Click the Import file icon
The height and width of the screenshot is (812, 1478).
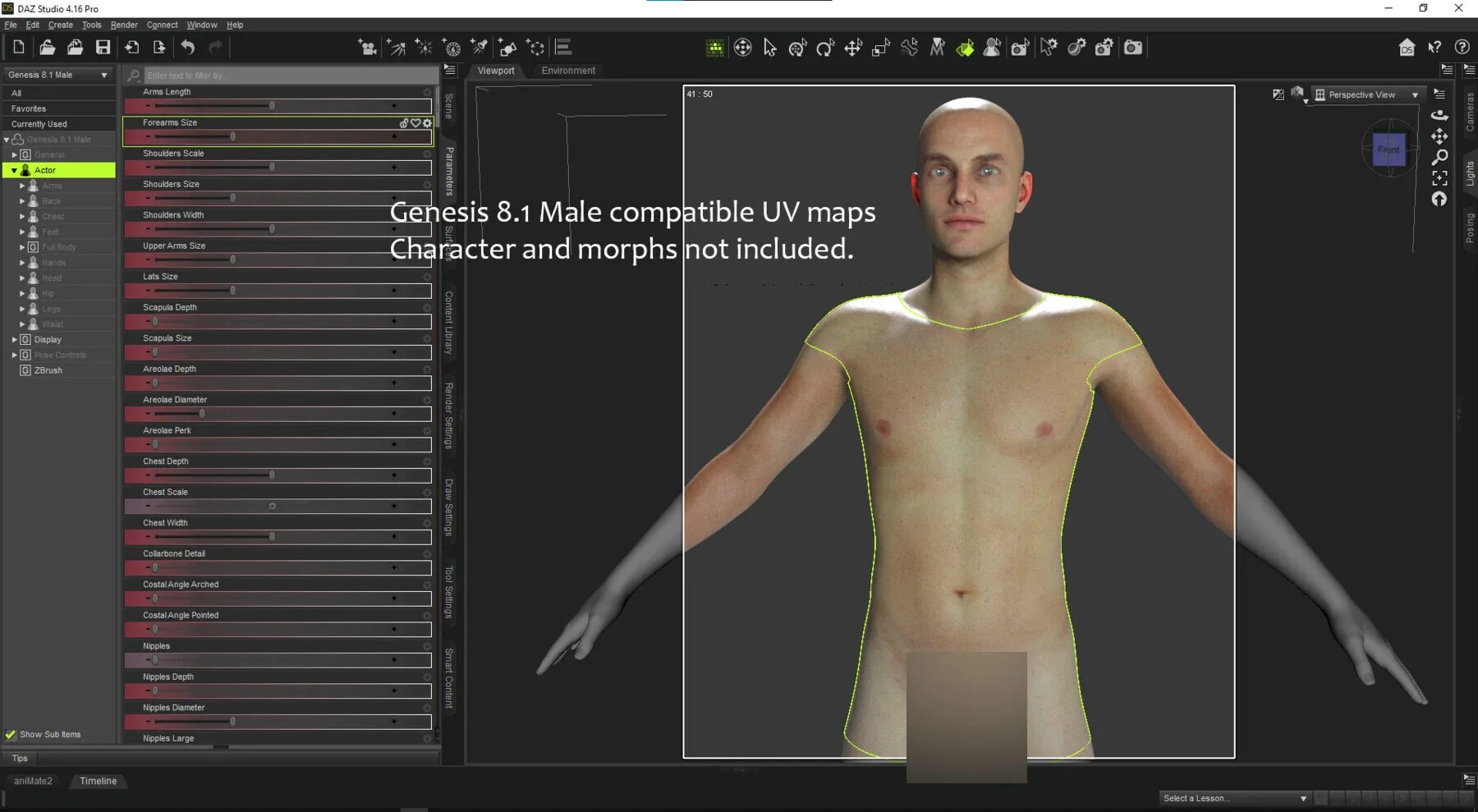[131, 48]
